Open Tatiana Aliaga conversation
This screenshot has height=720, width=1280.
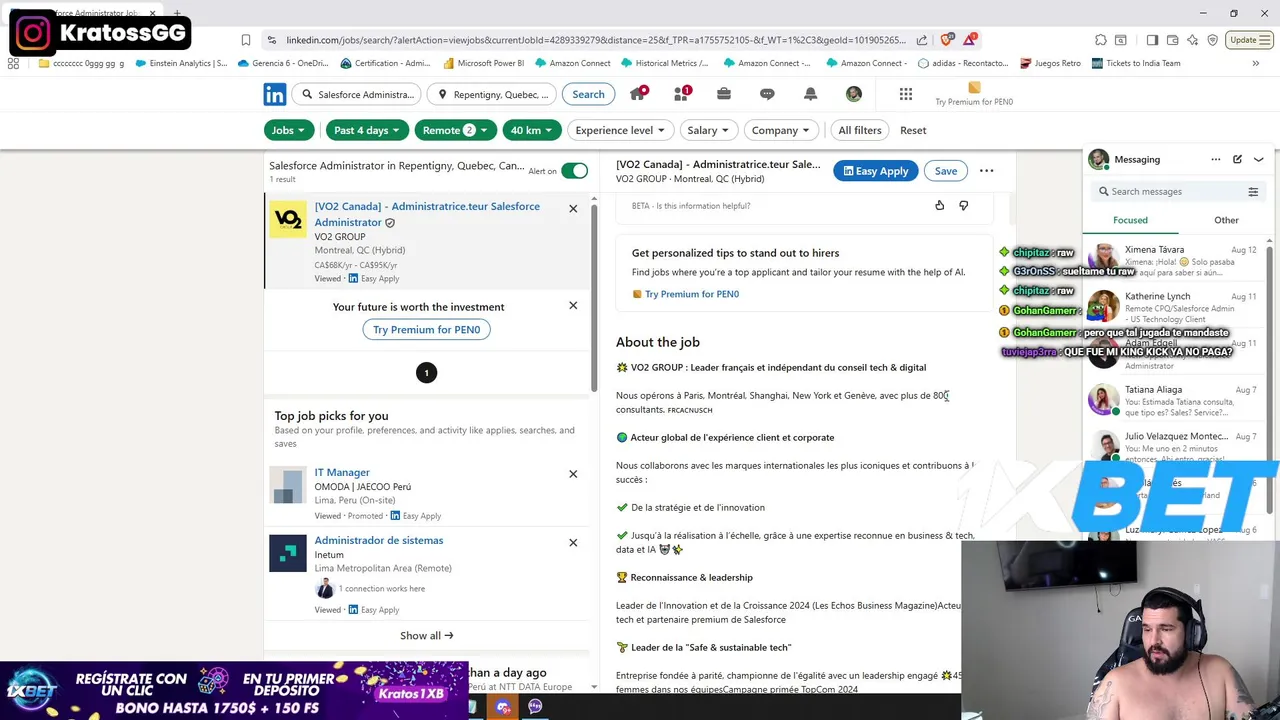(1177, 400)
